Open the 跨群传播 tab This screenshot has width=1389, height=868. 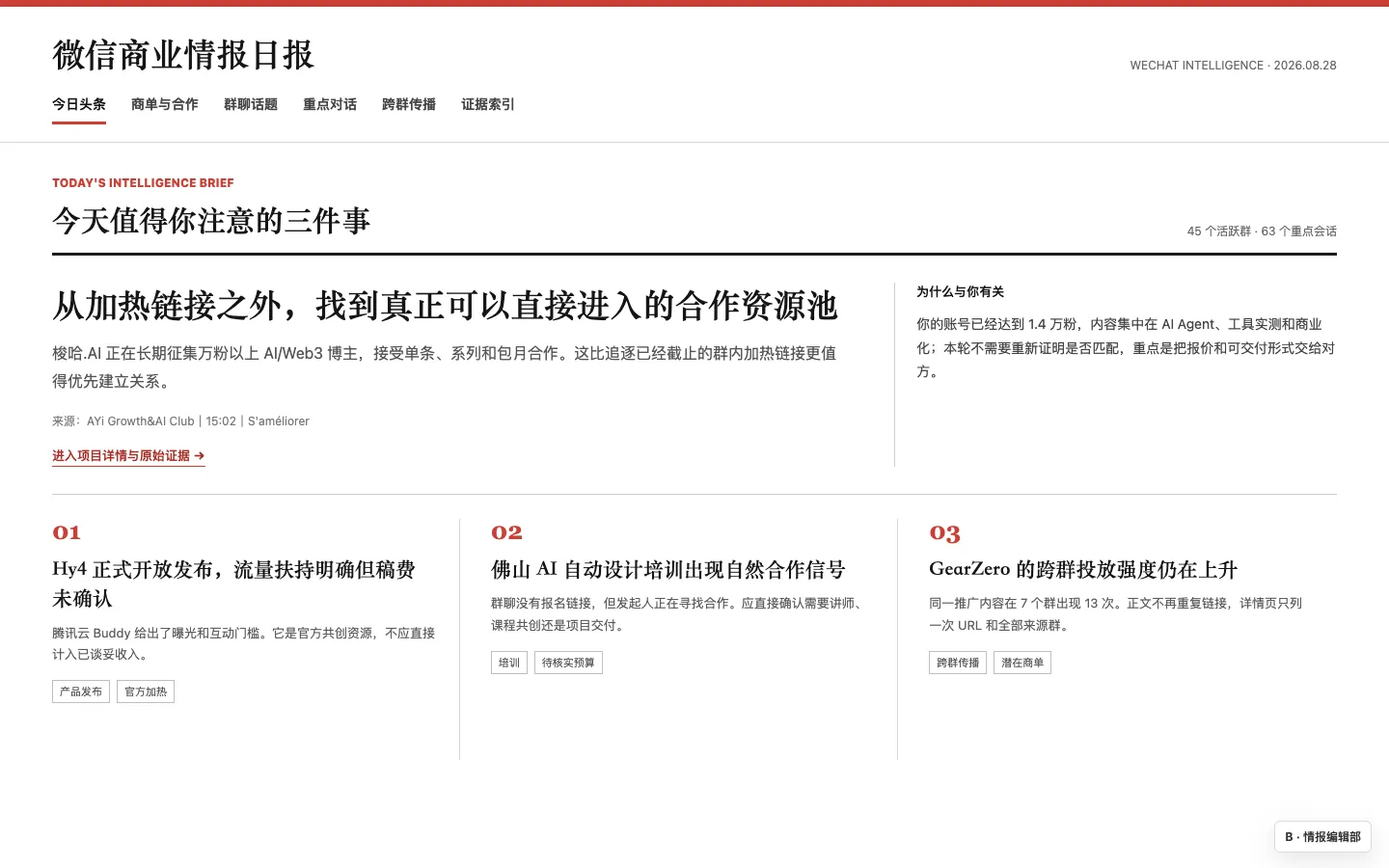409,104
